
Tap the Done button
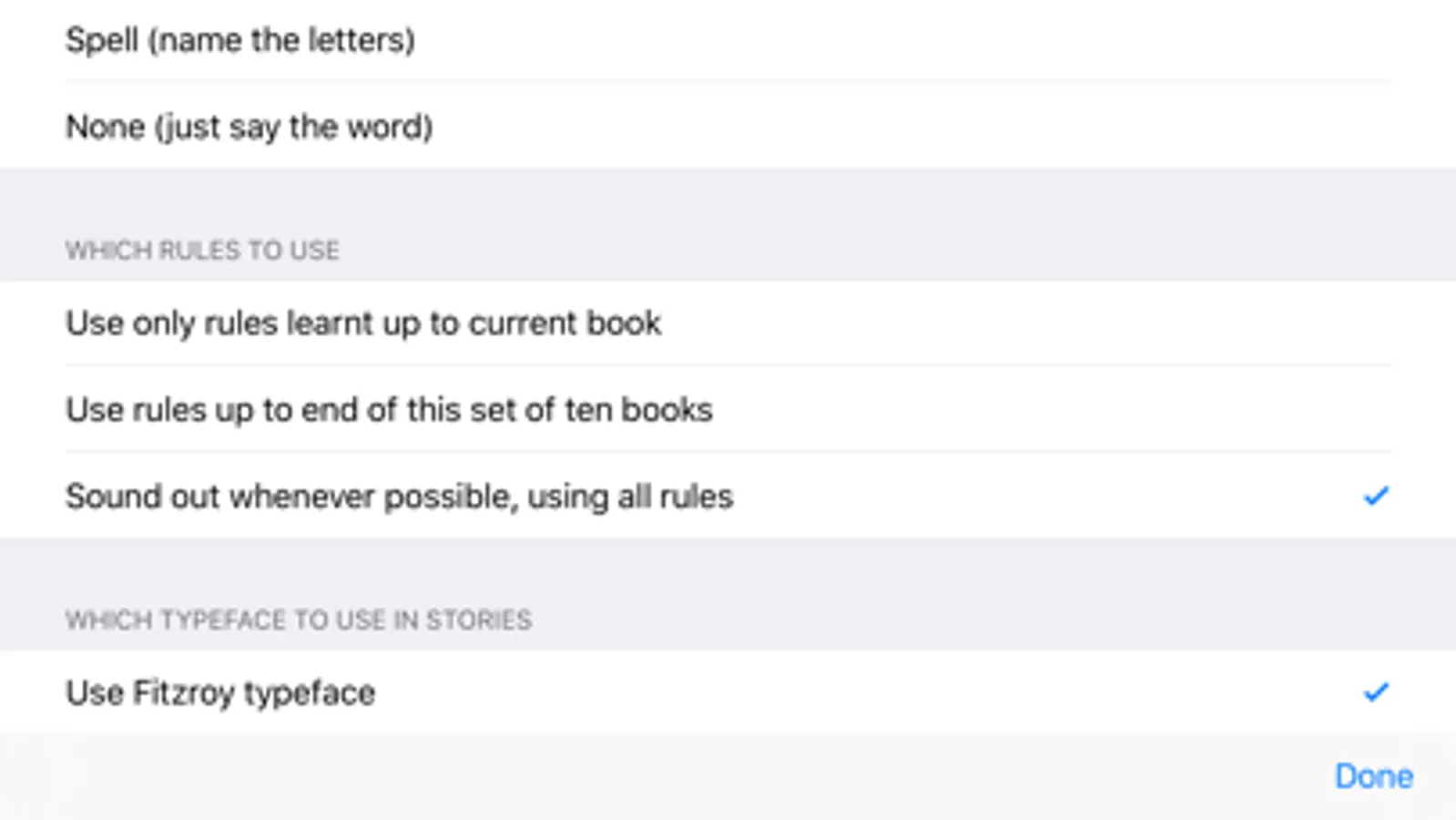pos(1373,776)
